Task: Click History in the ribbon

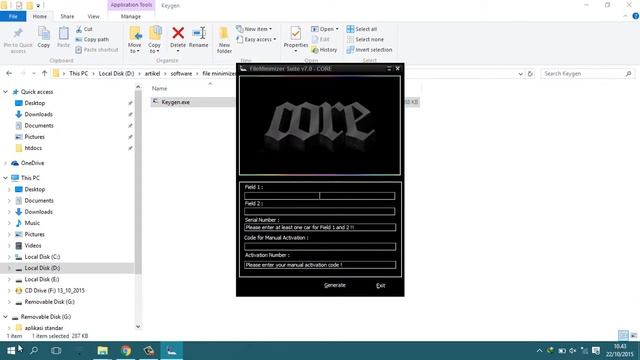Action: click(324, 50)
